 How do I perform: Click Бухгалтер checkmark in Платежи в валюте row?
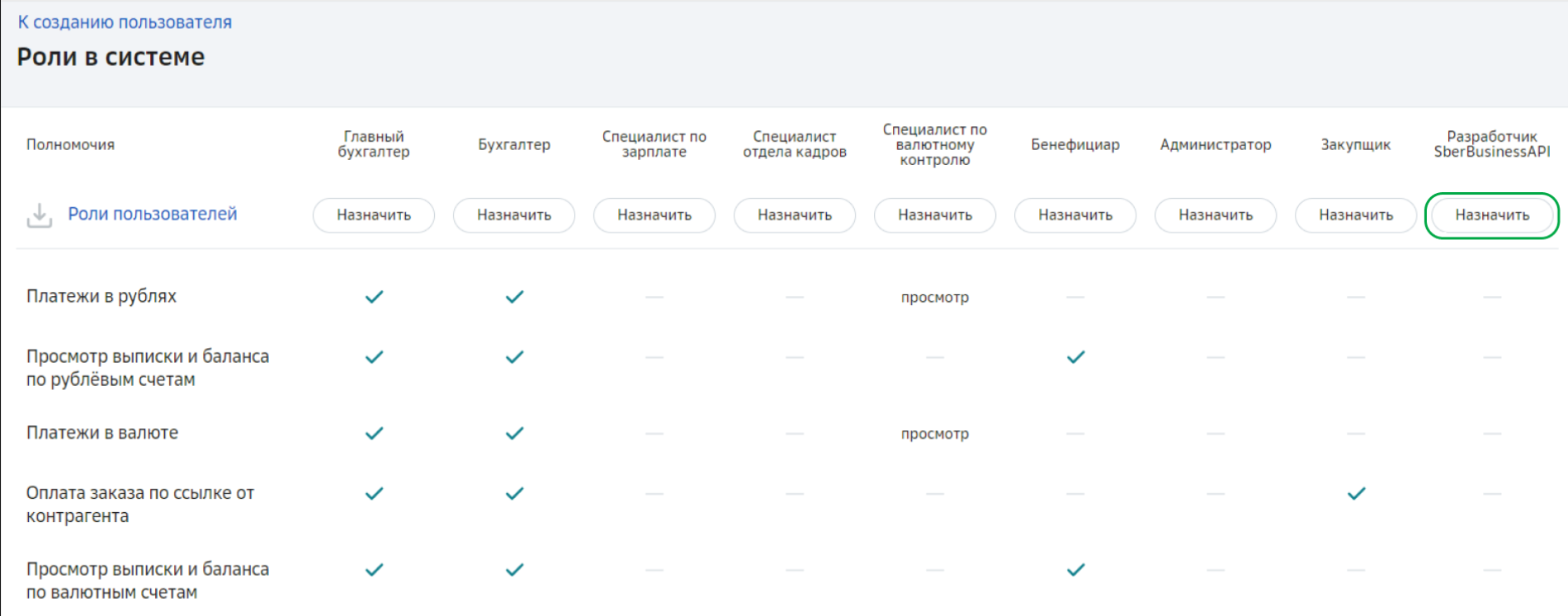point(514,433)
